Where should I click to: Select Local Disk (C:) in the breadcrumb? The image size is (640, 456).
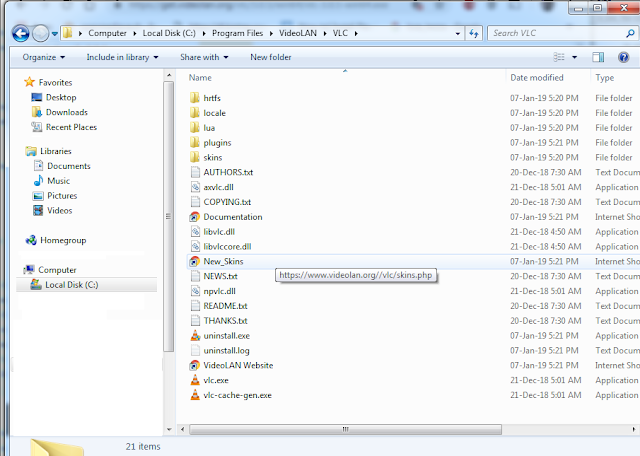[169, 33]
